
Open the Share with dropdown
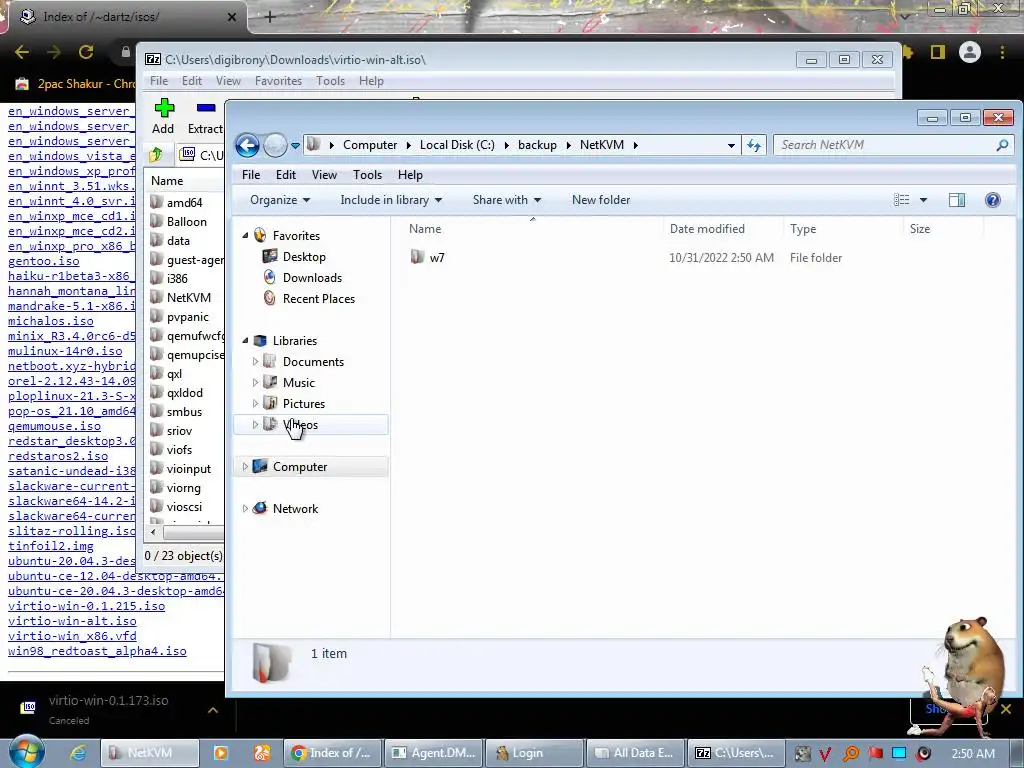click(507, 200)
